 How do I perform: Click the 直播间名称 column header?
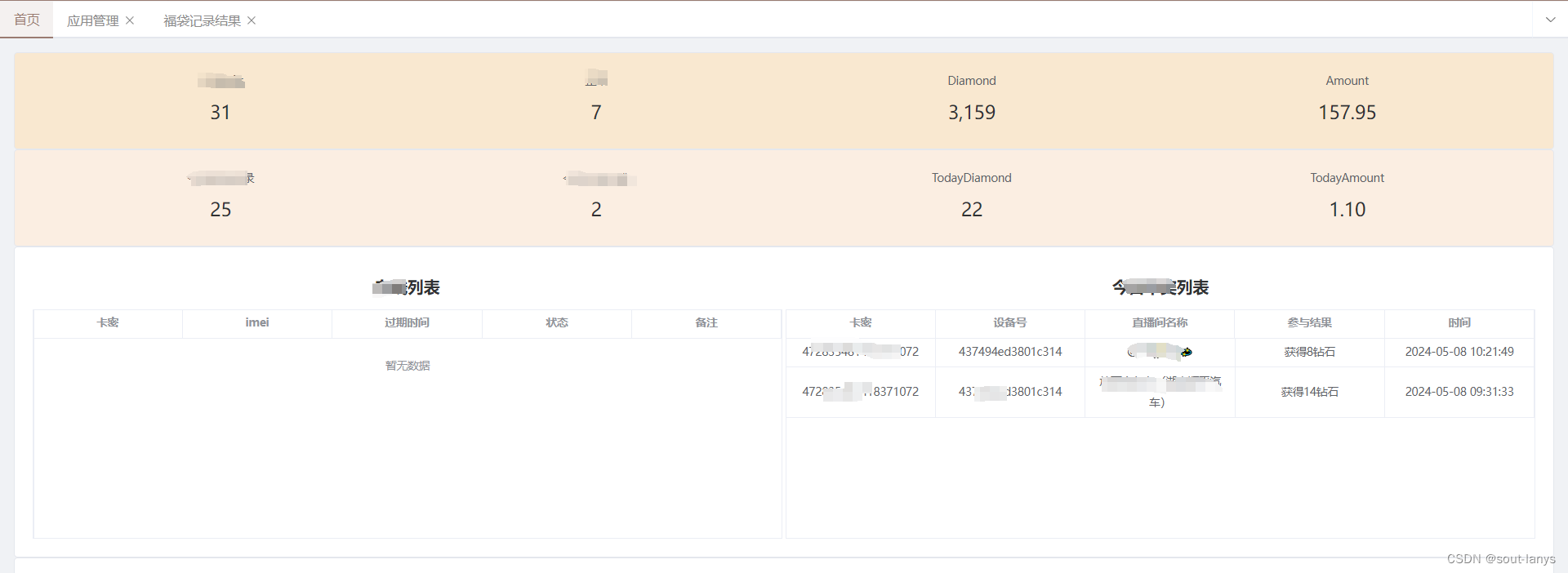click(1160, 322)
